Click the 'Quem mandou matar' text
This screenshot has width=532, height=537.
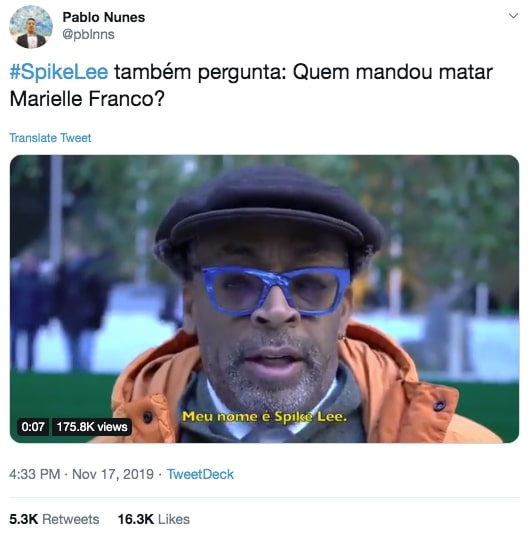coord(393,72)
